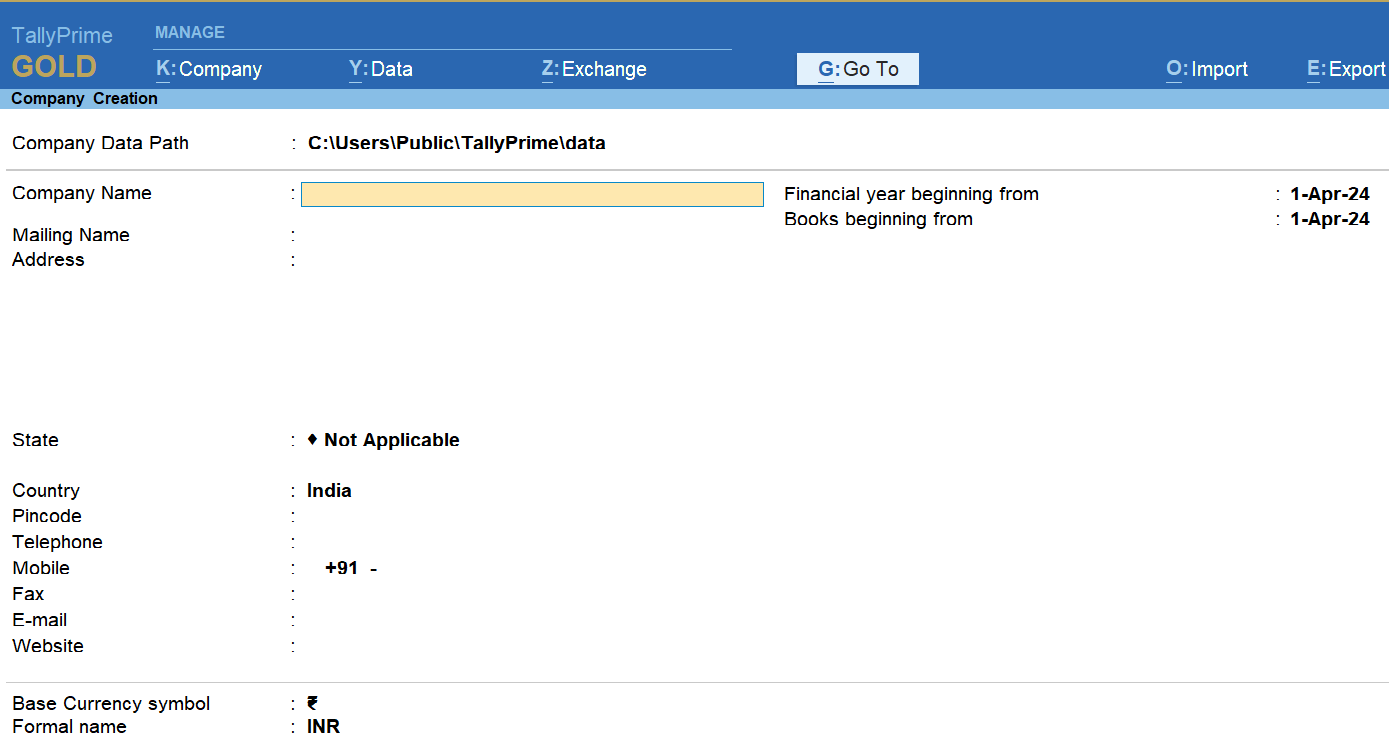Click the Pincode field
This screenshot has height=742, width=1389.
point(400,517)
